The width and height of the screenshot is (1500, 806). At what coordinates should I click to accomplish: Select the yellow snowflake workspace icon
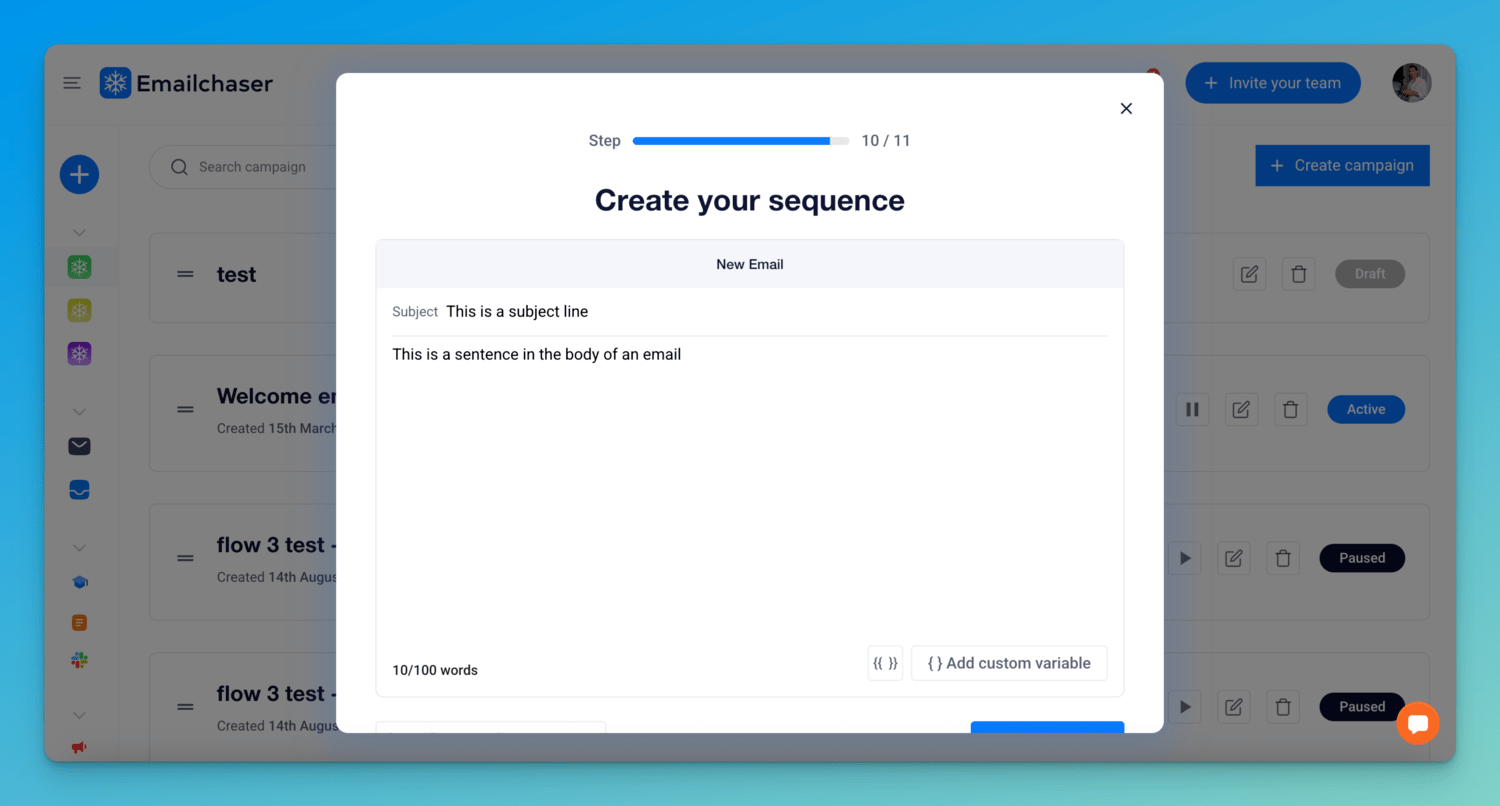click(79, 310)
